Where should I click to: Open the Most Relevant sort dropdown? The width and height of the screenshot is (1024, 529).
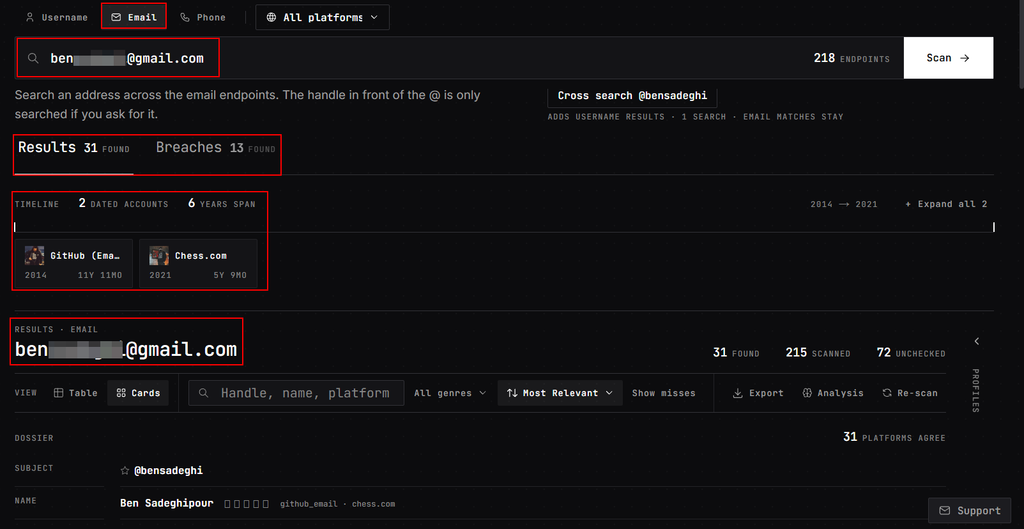560,393
